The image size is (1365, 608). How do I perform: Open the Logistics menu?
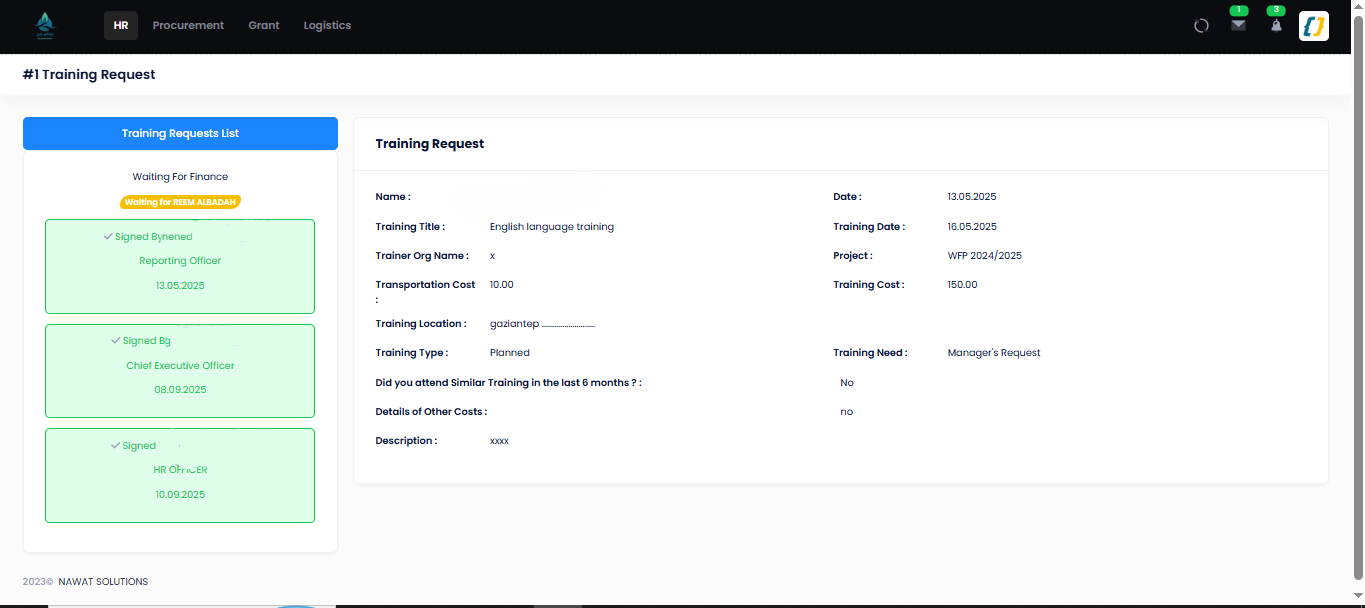pos(327,25)
